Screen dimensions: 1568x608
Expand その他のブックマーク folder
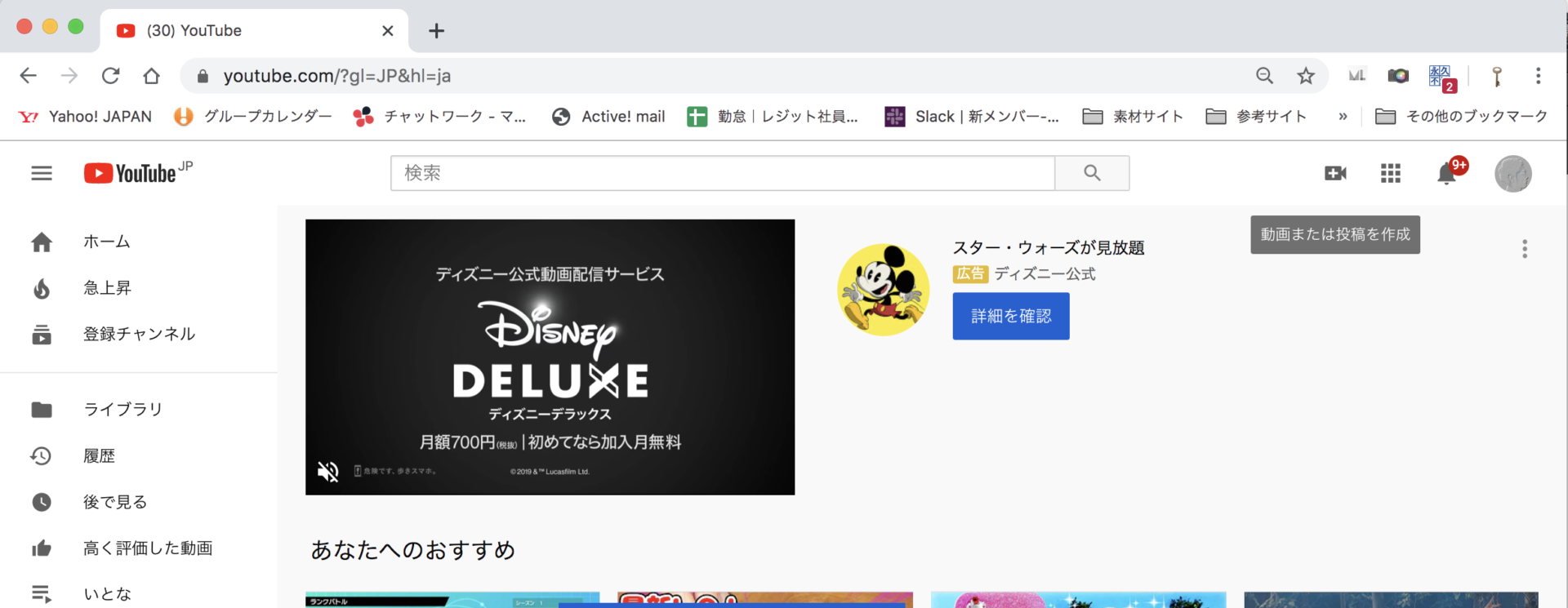coord(1461,117)
